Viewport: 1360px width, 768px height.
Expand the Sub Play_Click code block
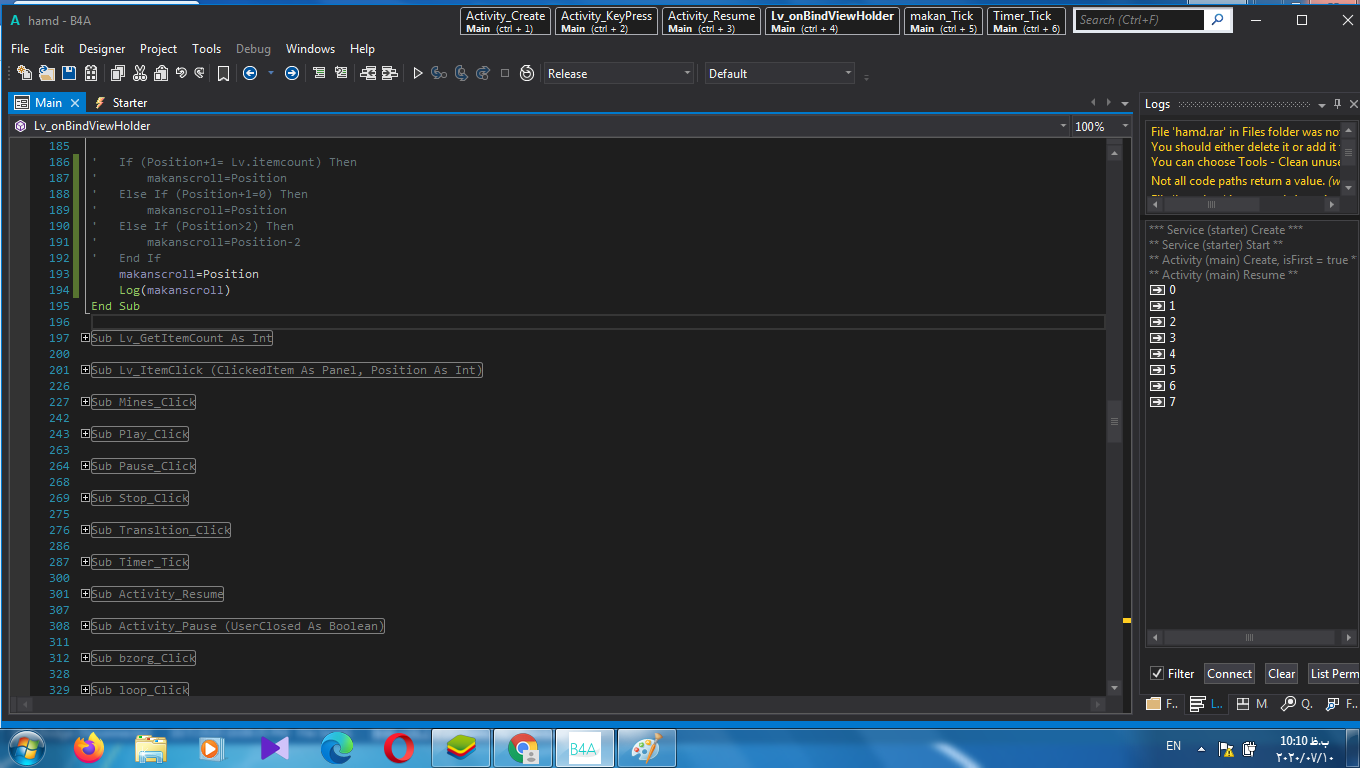coord(86,434)
